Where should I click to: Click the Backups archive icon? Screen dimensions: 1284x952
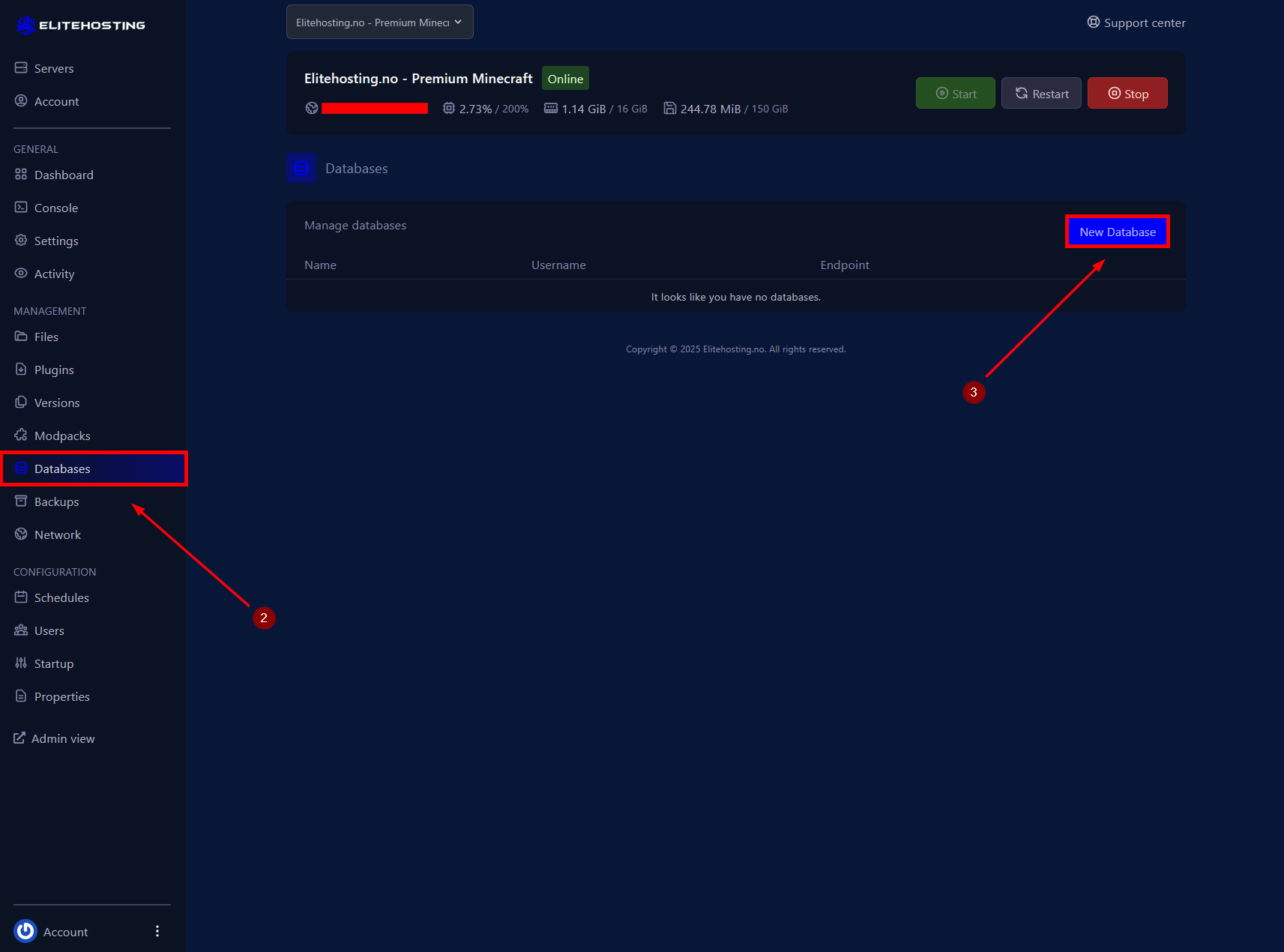click(21, 501)
